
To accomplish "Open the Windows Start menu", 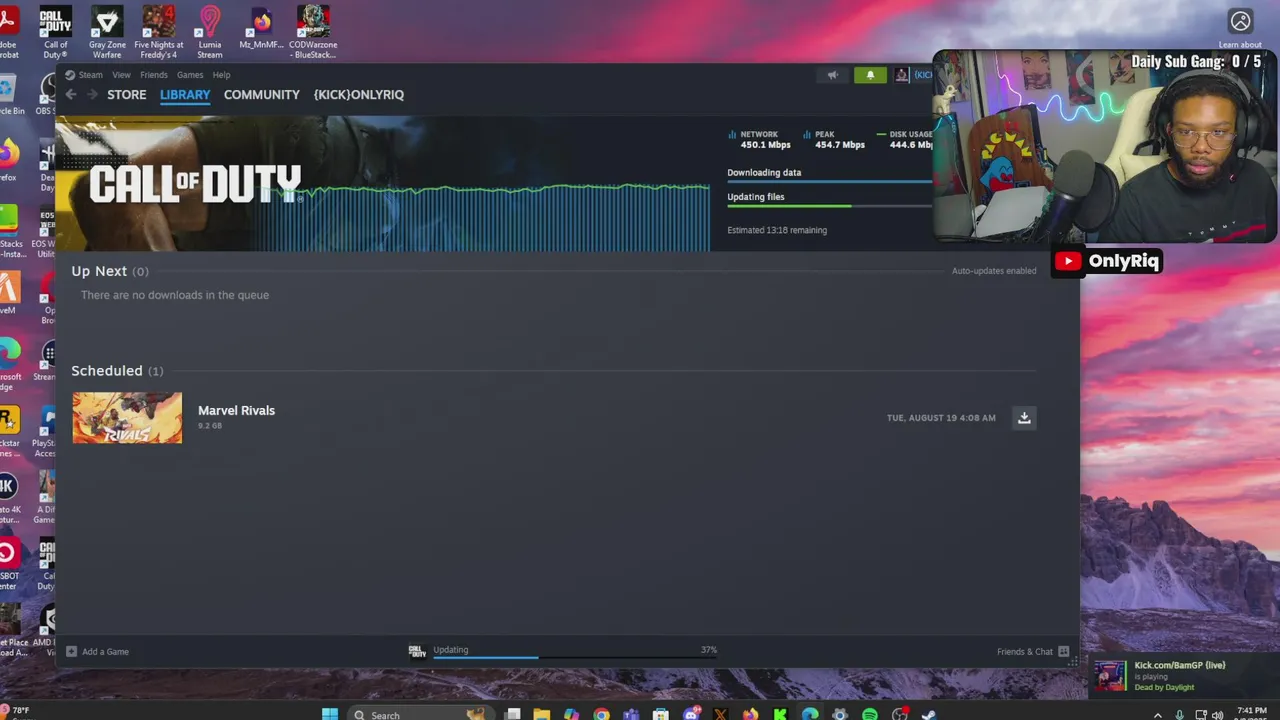I will pos(330,714).
